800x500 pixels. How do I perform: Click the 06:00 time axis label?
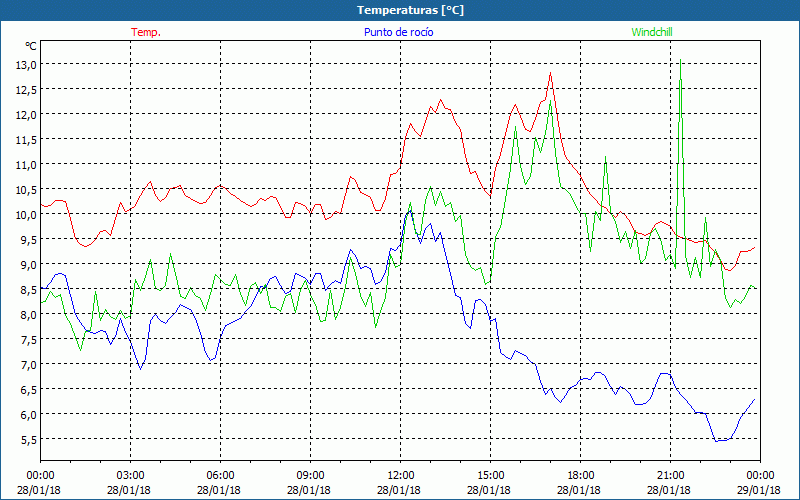[220, 476]
